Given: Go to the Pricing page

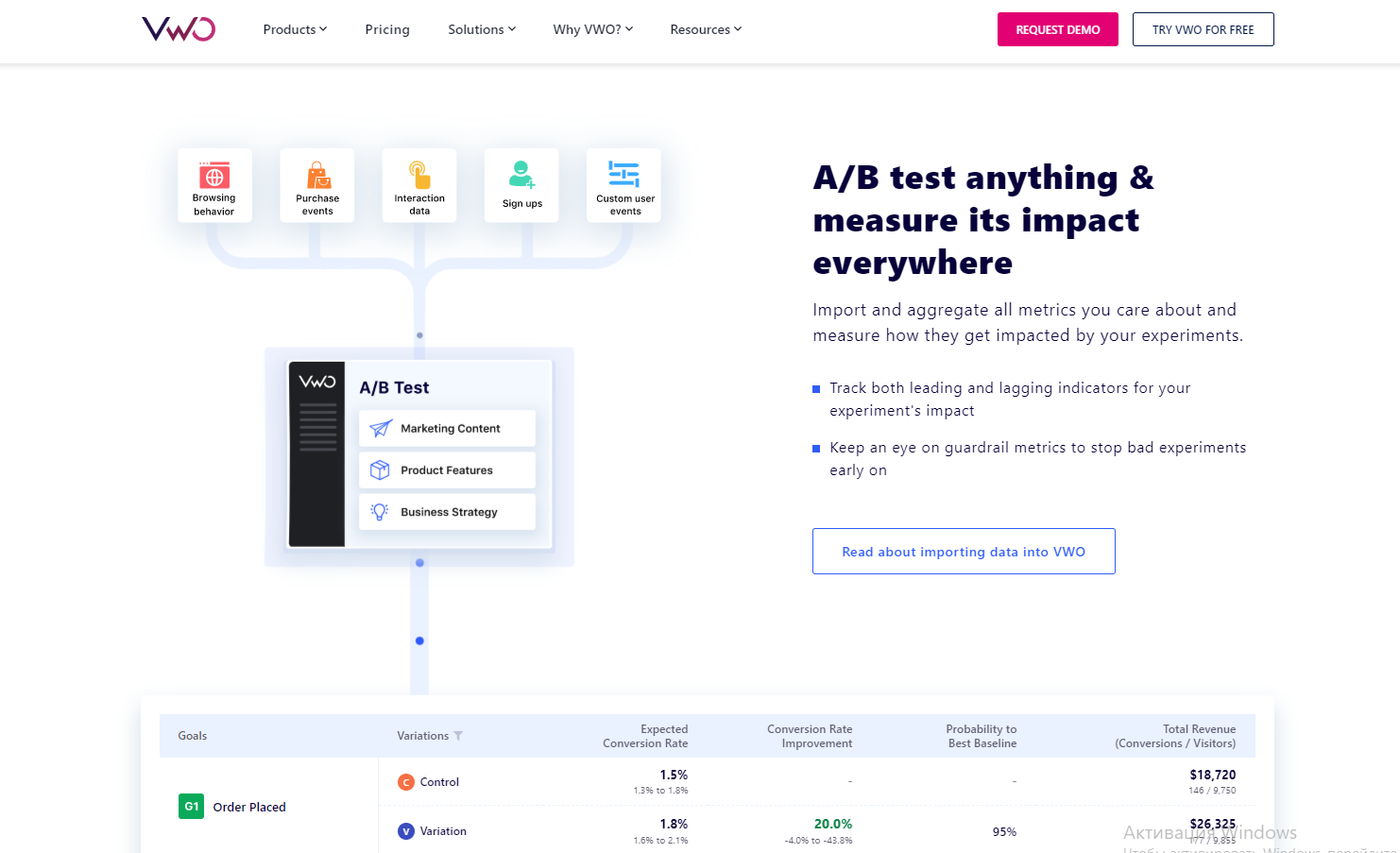Looking at the screenshot, I should click(387, 29).
